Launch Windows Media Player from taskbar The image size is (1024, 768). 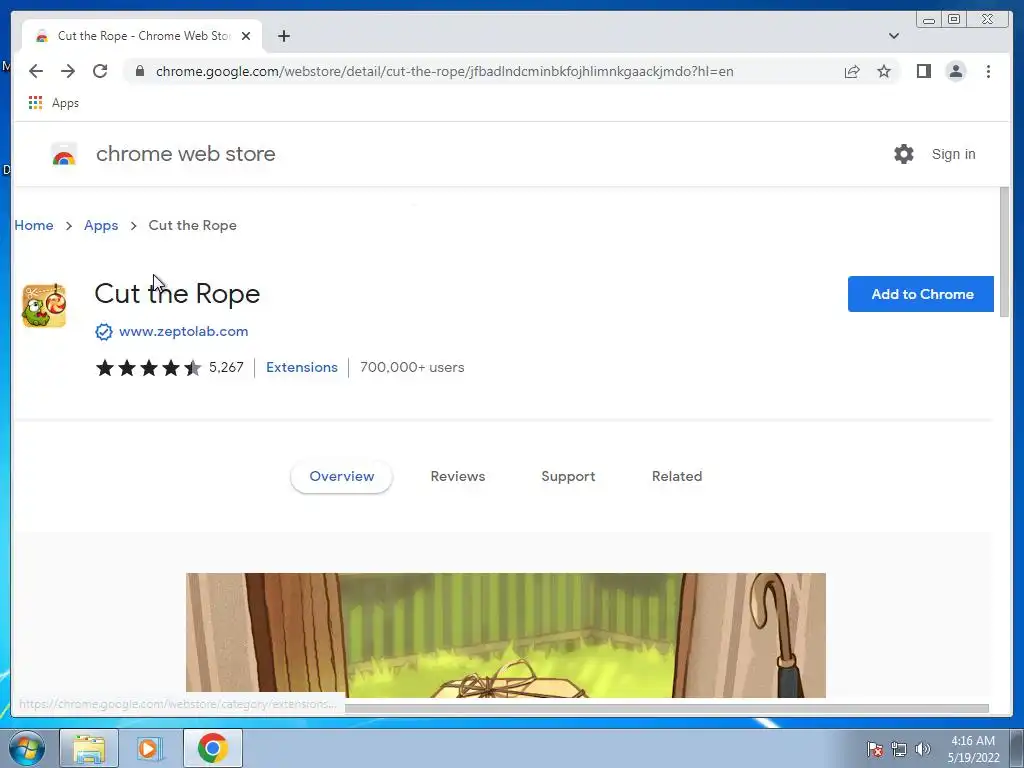pyautogui.click(x=149, y=748)
